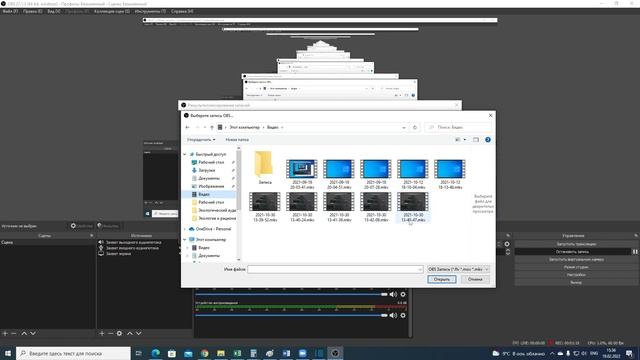
Task: Open the Вид menu
Action: [x=54, y=11]
